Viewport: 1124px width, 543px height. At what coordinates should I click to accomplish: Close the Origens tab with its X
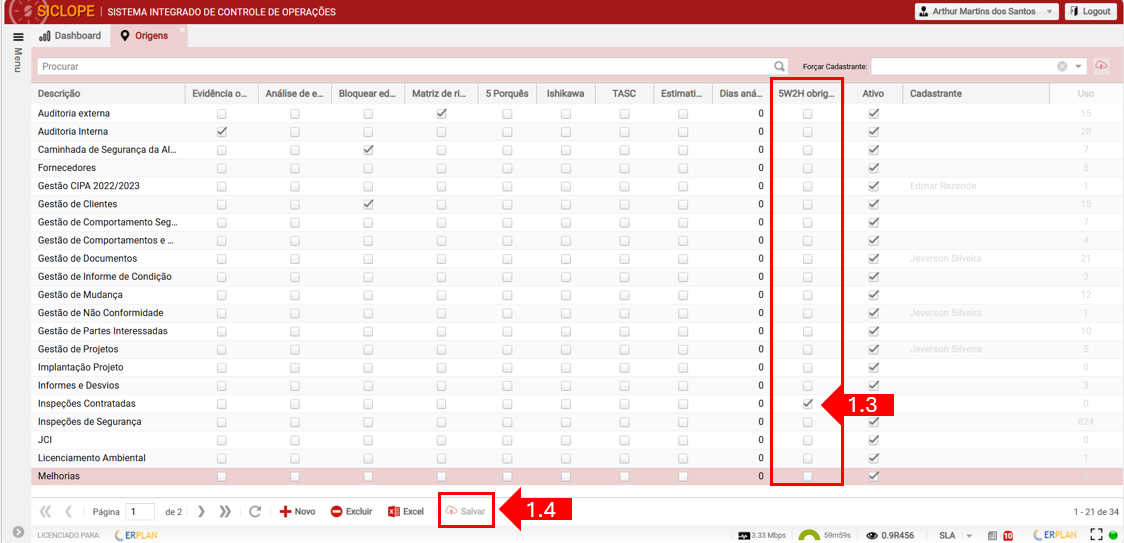(x=182, y=29)
